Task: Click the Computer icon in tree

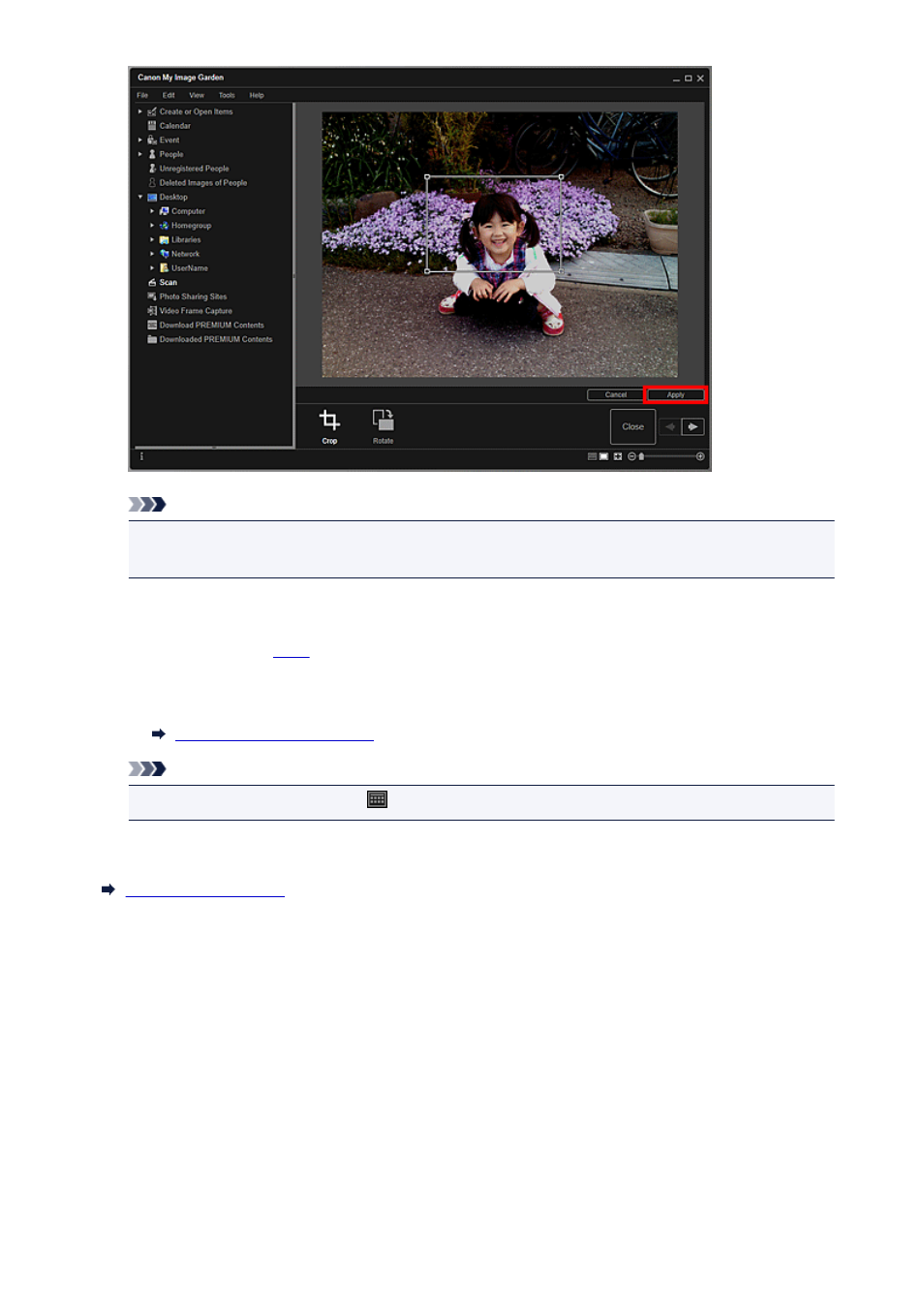Action: click(x=165, y=211)
